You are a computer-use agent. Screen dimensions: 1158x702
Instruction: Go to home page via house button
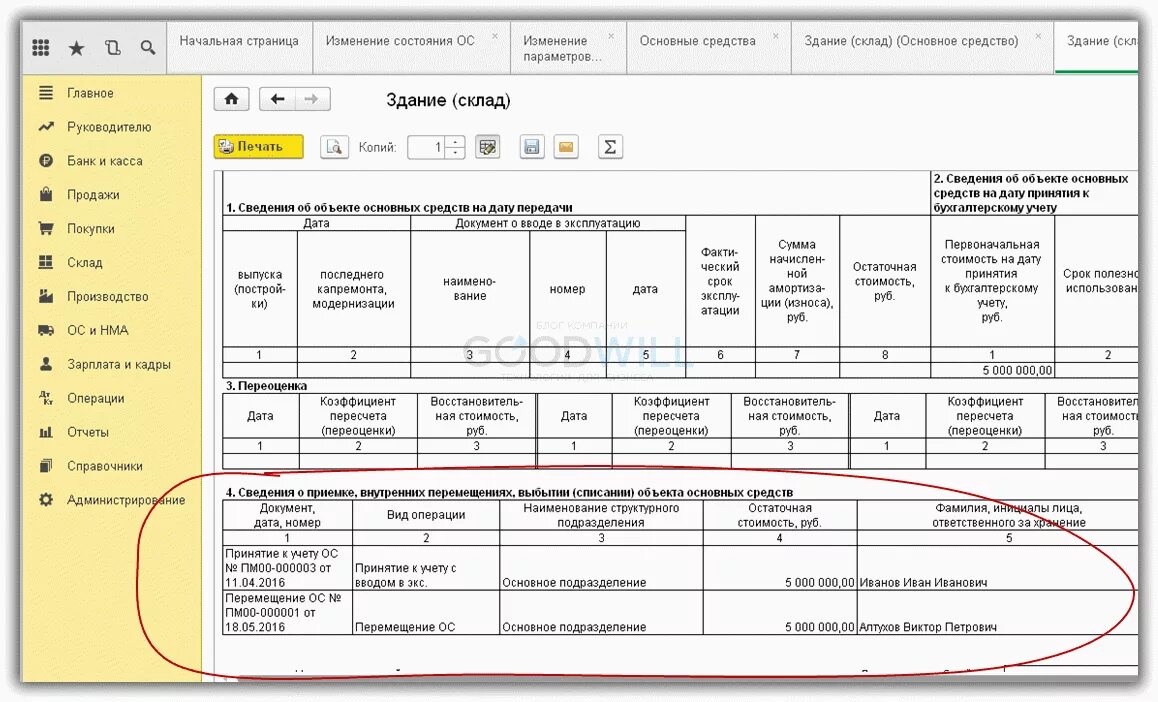point(231,99)
